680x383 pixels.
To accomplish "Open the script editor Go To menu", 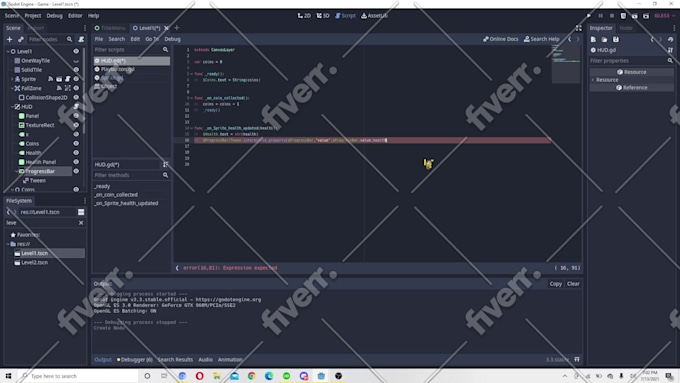I will click(152, 39).
